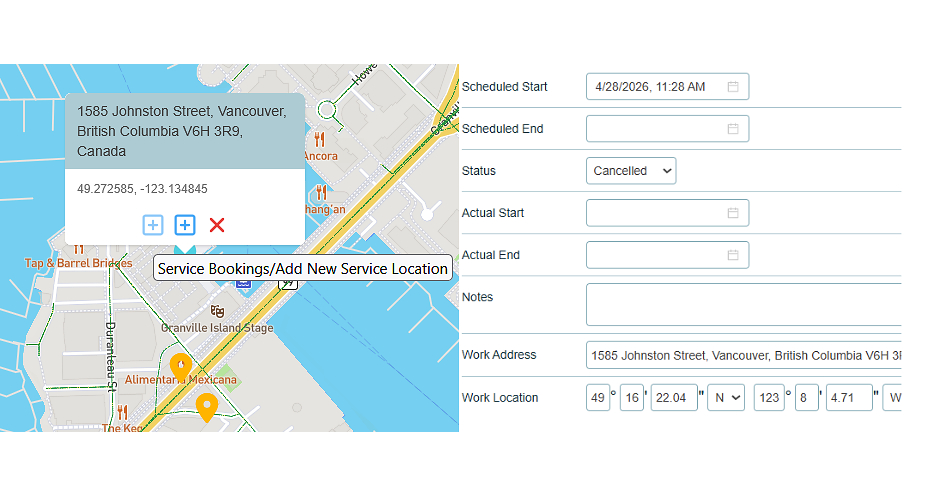The image size is (949, 497).
Task: Close the map popup with the red X
Action: 217,225
